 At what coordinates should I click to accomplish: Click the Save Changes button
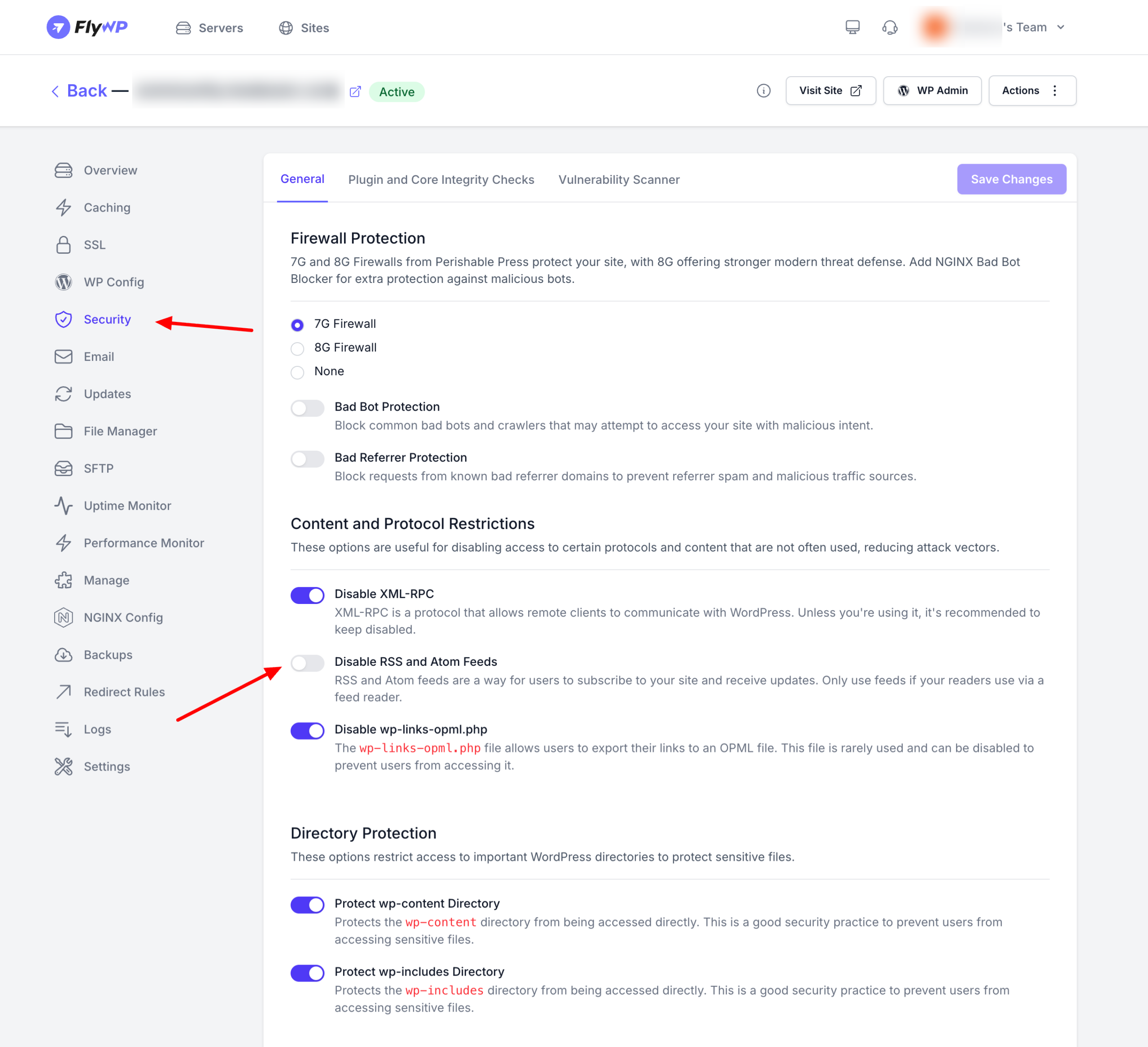(x=1011, y=179)
